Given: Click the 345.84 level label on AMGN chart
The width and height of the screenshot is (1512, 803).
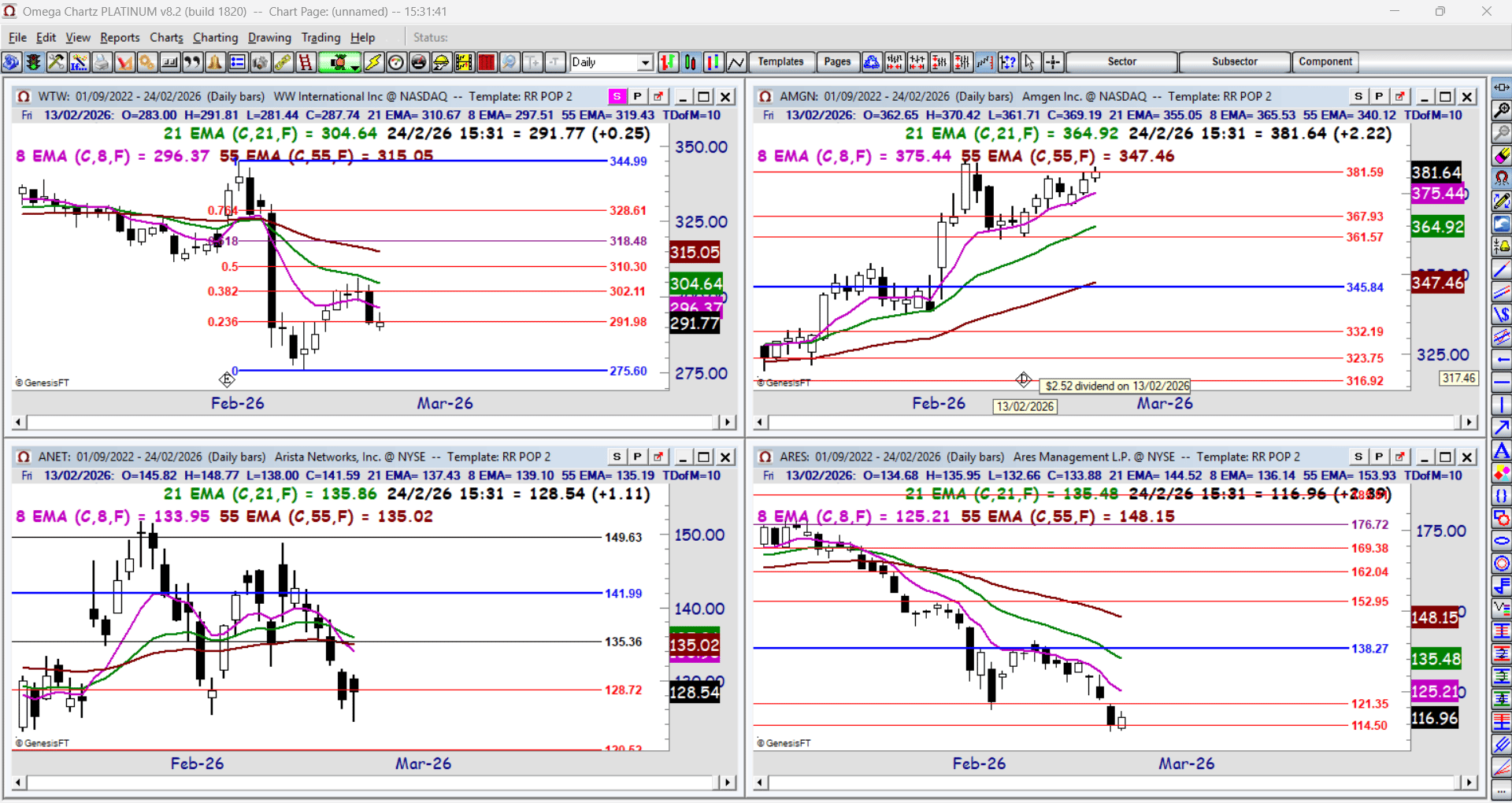Looking at the screenshot, I should click(x=1364, y=287).
